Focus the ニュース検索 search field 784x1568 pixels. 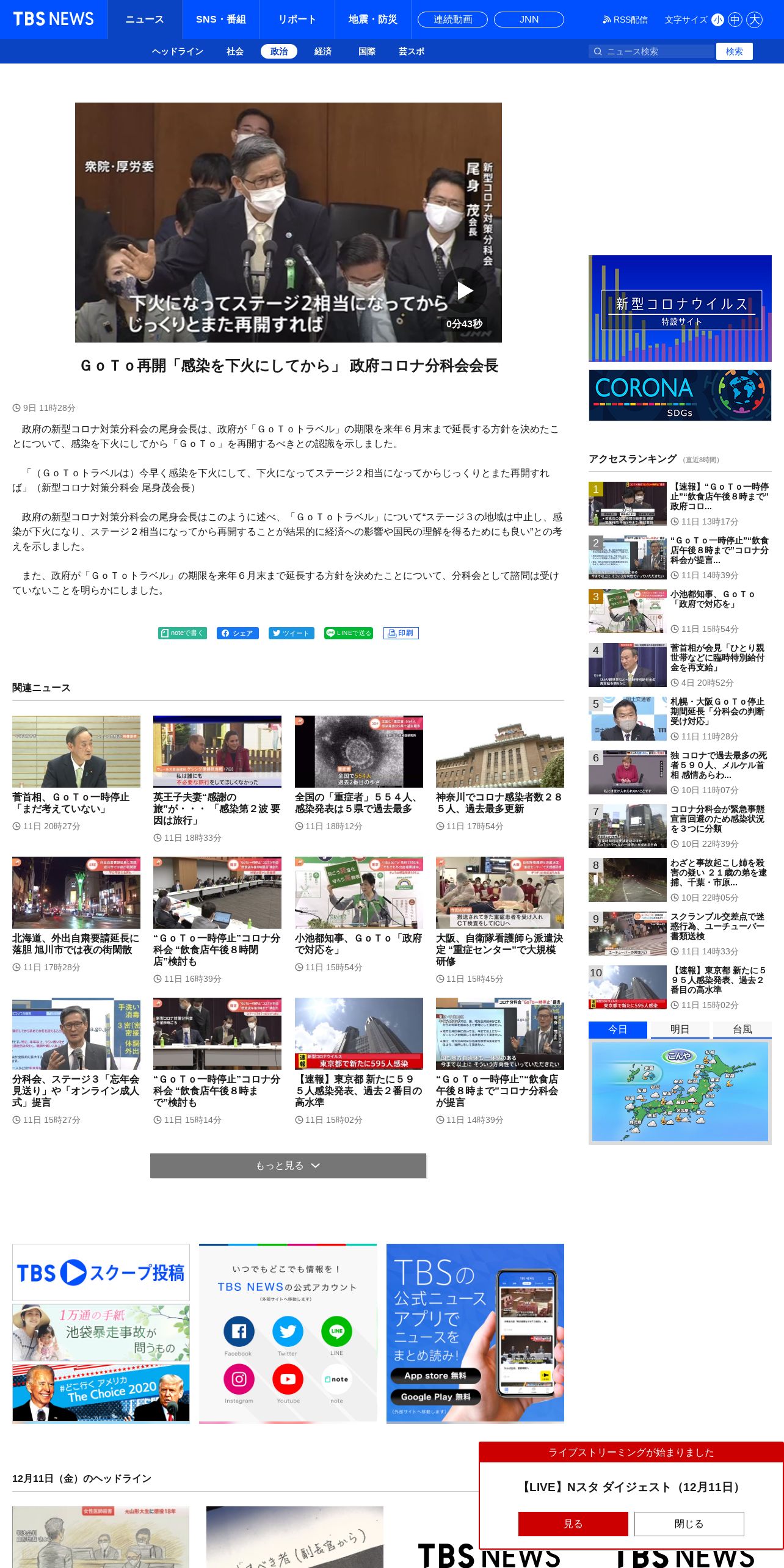[x=652, y=51]
